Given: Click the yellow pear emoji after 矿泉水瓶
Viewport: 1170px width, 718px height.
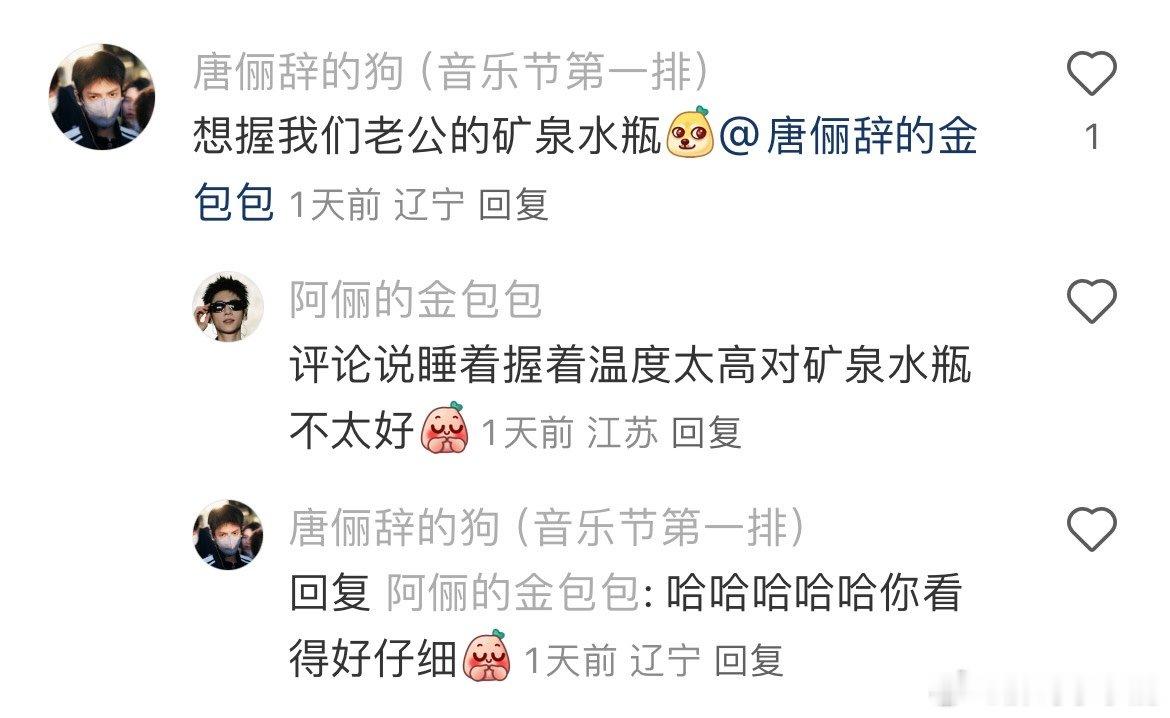Looking at the screenshot, I should click(689, 133).
